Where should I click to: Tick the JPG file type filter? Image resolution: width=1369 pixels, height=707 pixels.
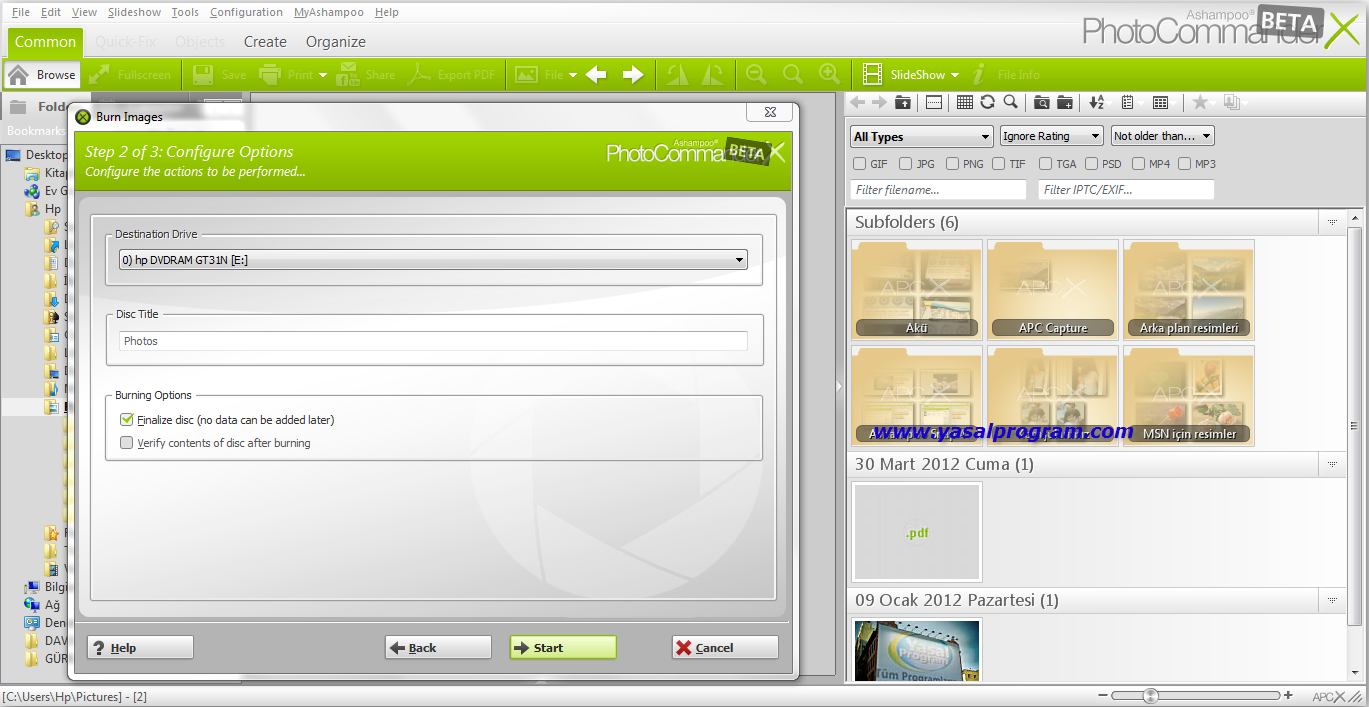pos(906,164)
